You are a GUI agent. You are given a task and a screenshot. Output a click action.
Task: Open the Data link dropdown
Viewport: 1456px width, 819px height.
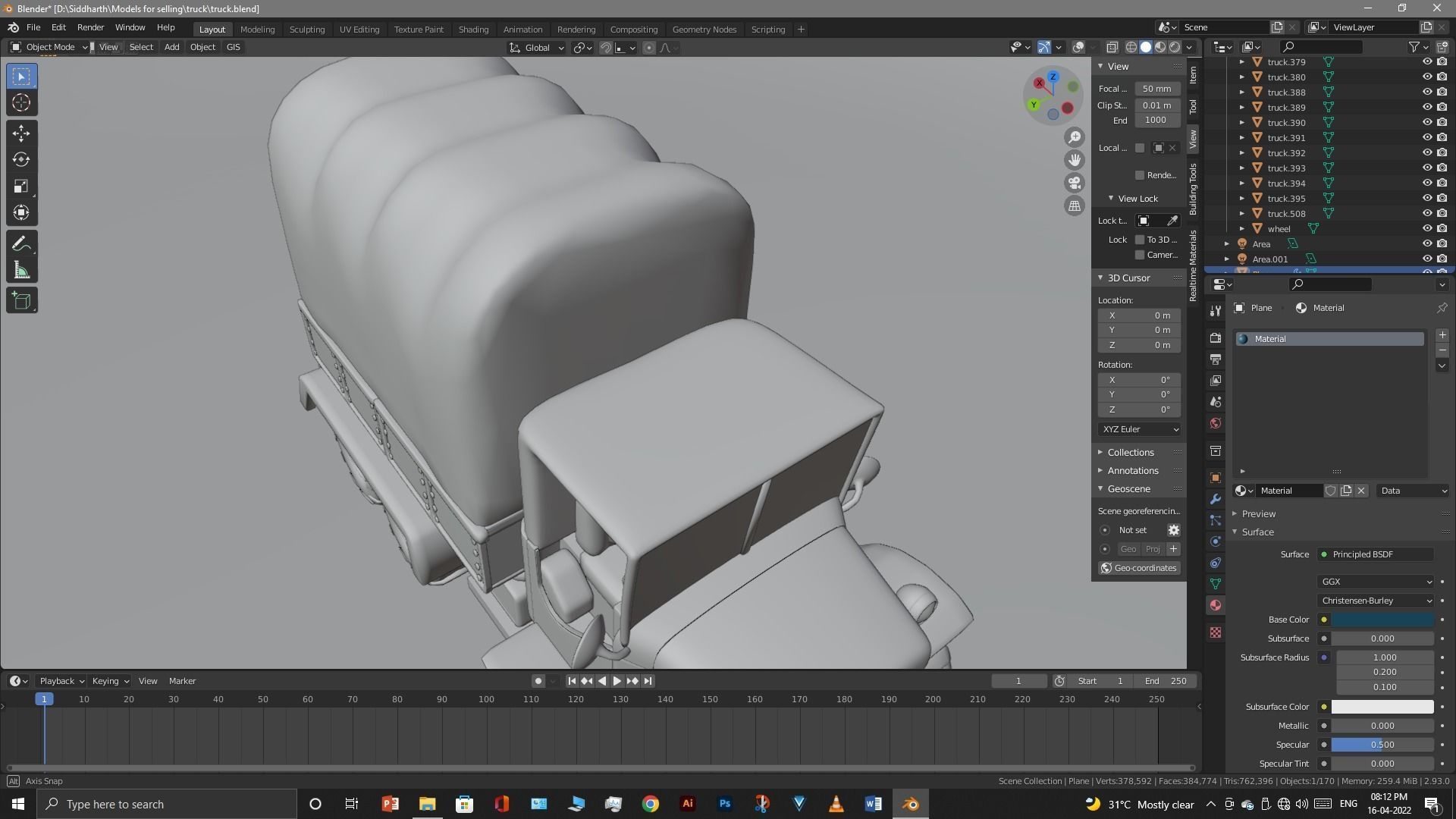click(1414, 491)
